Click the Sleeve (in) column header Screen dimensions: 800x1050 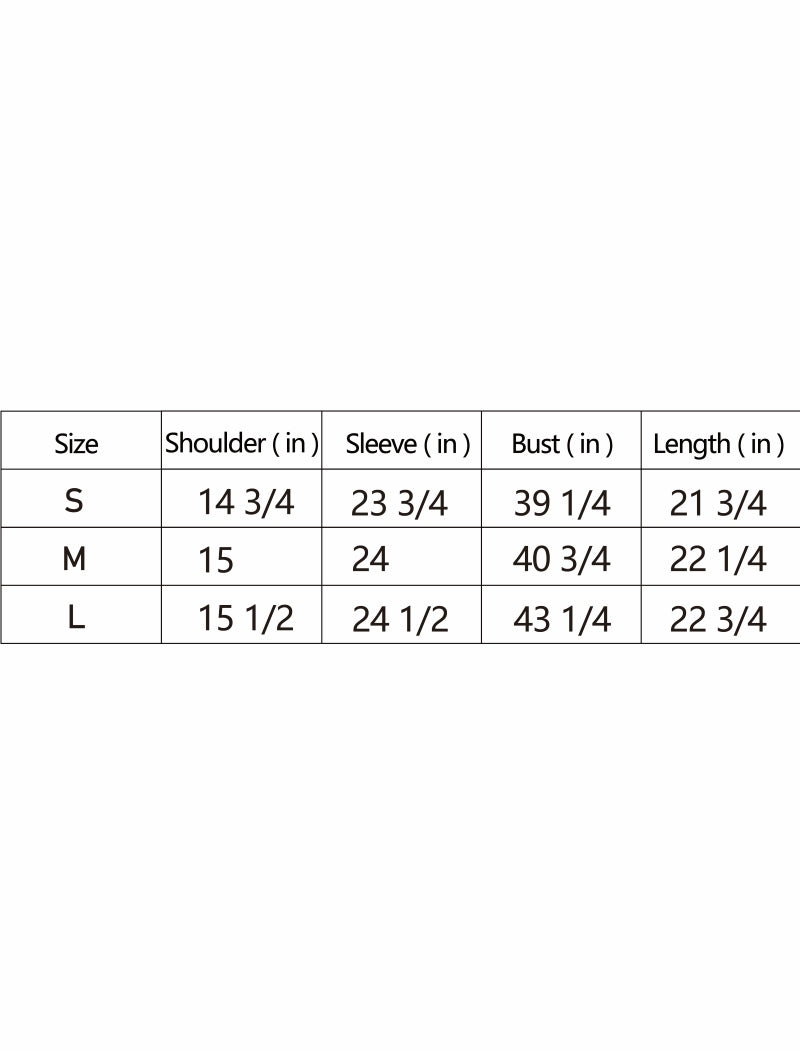coord(407,444)
